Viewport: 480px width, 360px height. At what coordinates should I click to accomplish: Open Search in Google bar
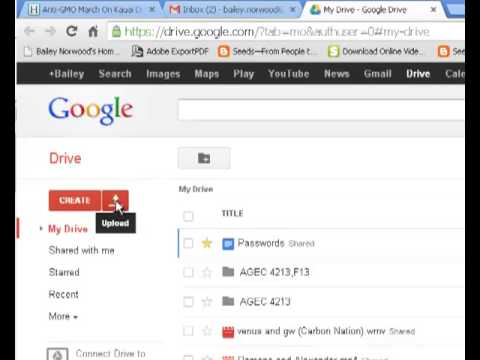tap(115, 74)
